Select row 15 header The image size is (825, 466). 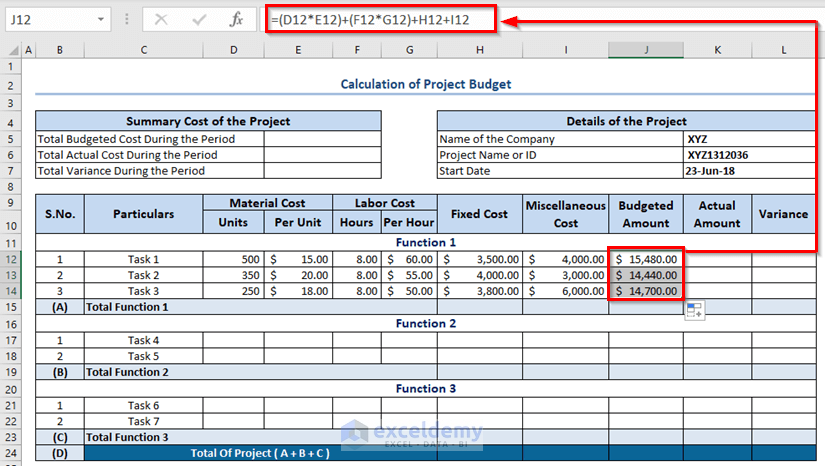point(11,307)
